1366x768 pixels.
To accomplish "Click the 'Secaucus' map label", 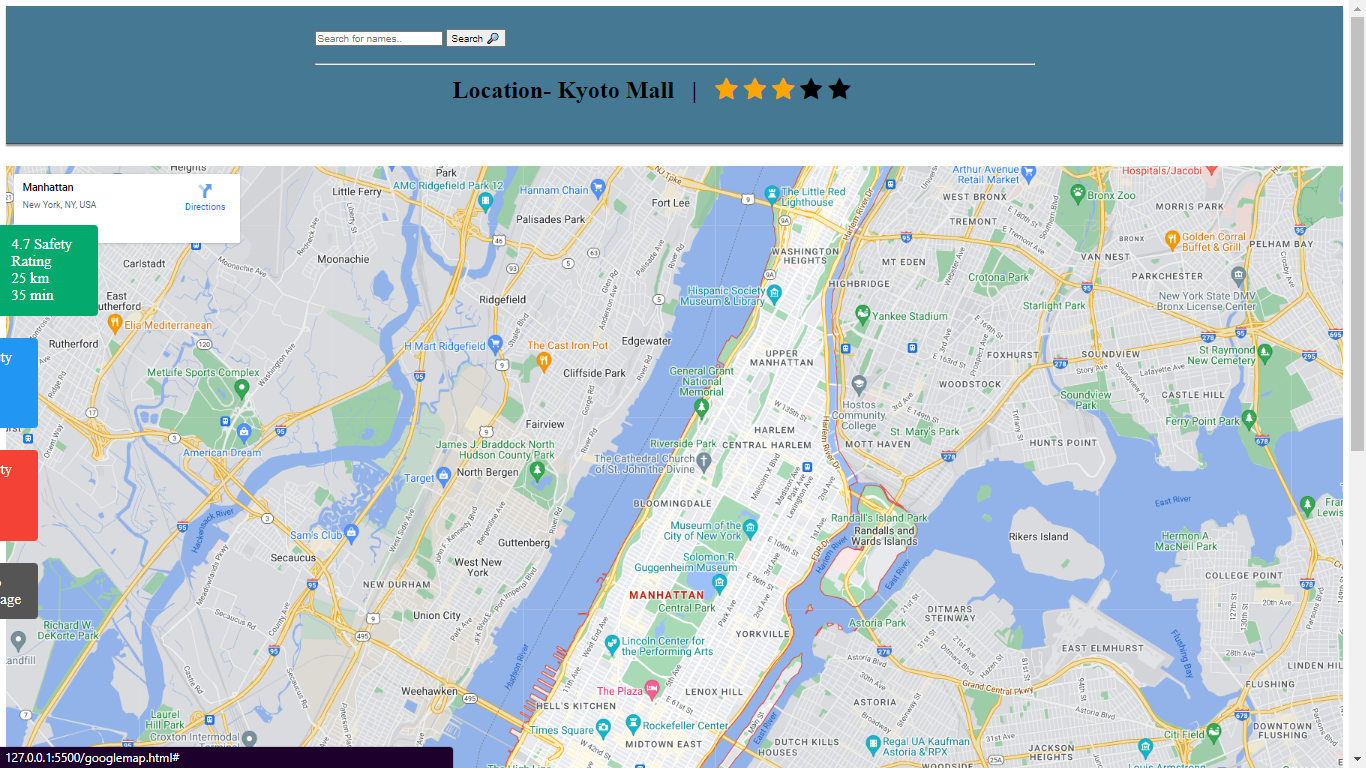I will pyautogui.click(x=293, y=558).
